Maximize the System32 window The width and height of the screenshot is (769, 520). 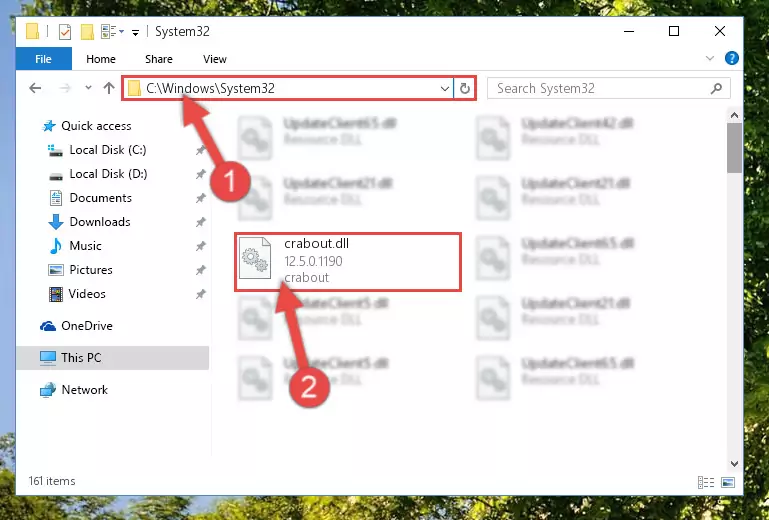pyautogui.click(x=674, y=31)
